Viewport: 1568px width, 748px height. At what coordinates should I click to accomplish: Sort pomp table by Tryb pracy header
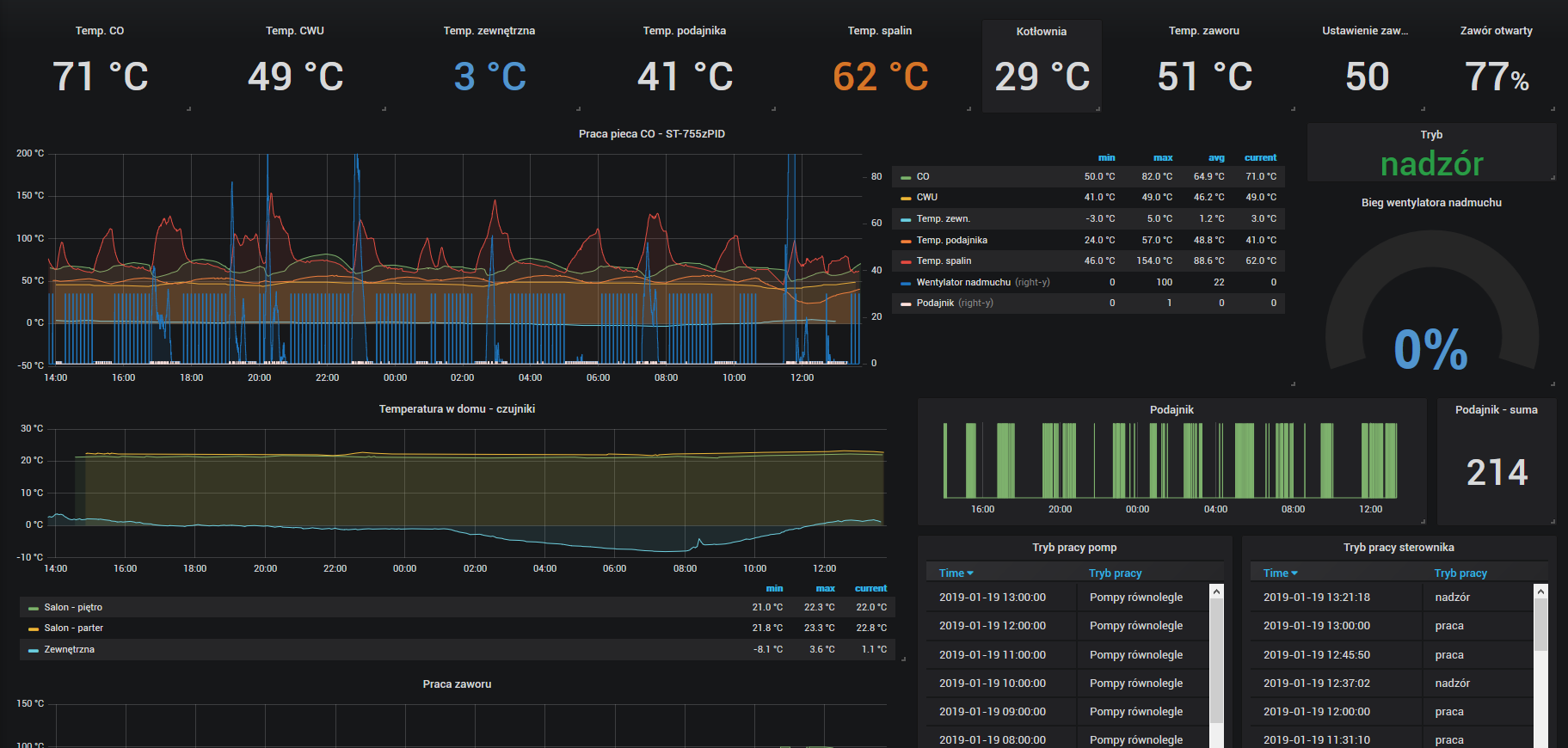tap(1115, 573)
